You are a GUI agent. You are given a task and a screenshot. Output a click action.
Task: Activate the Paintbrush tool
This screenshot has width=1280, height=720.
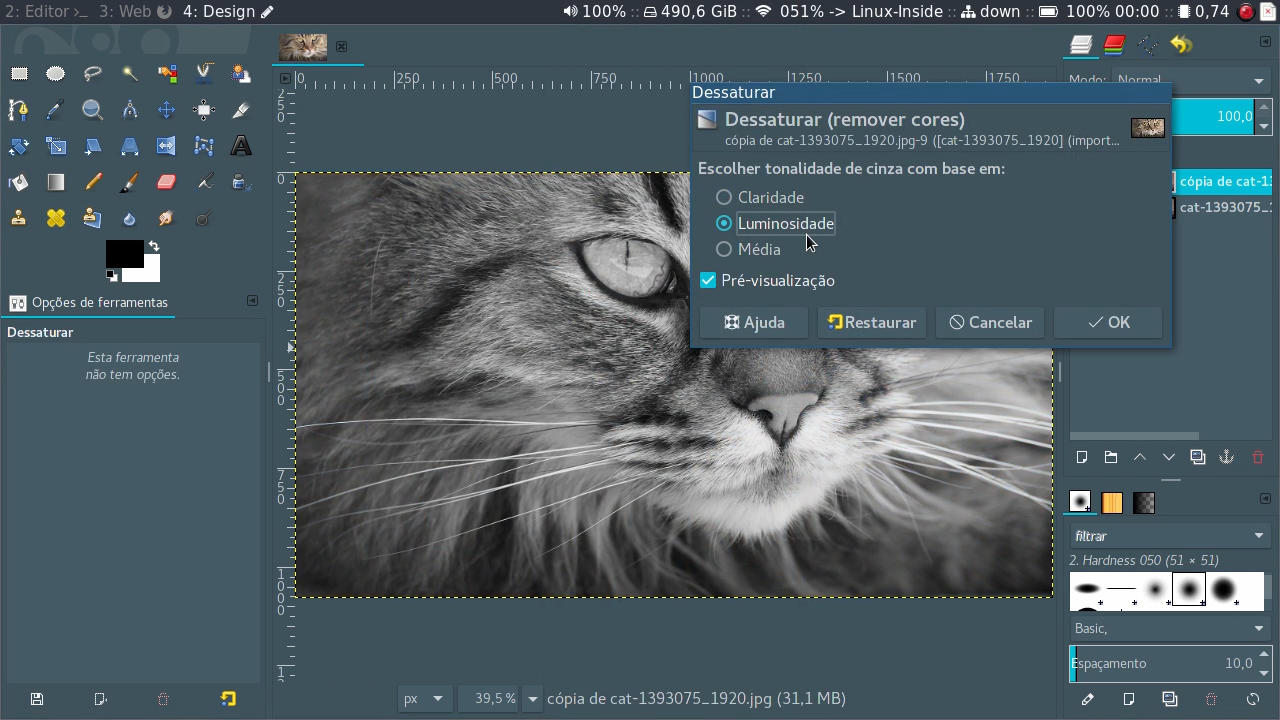[130, 182]
